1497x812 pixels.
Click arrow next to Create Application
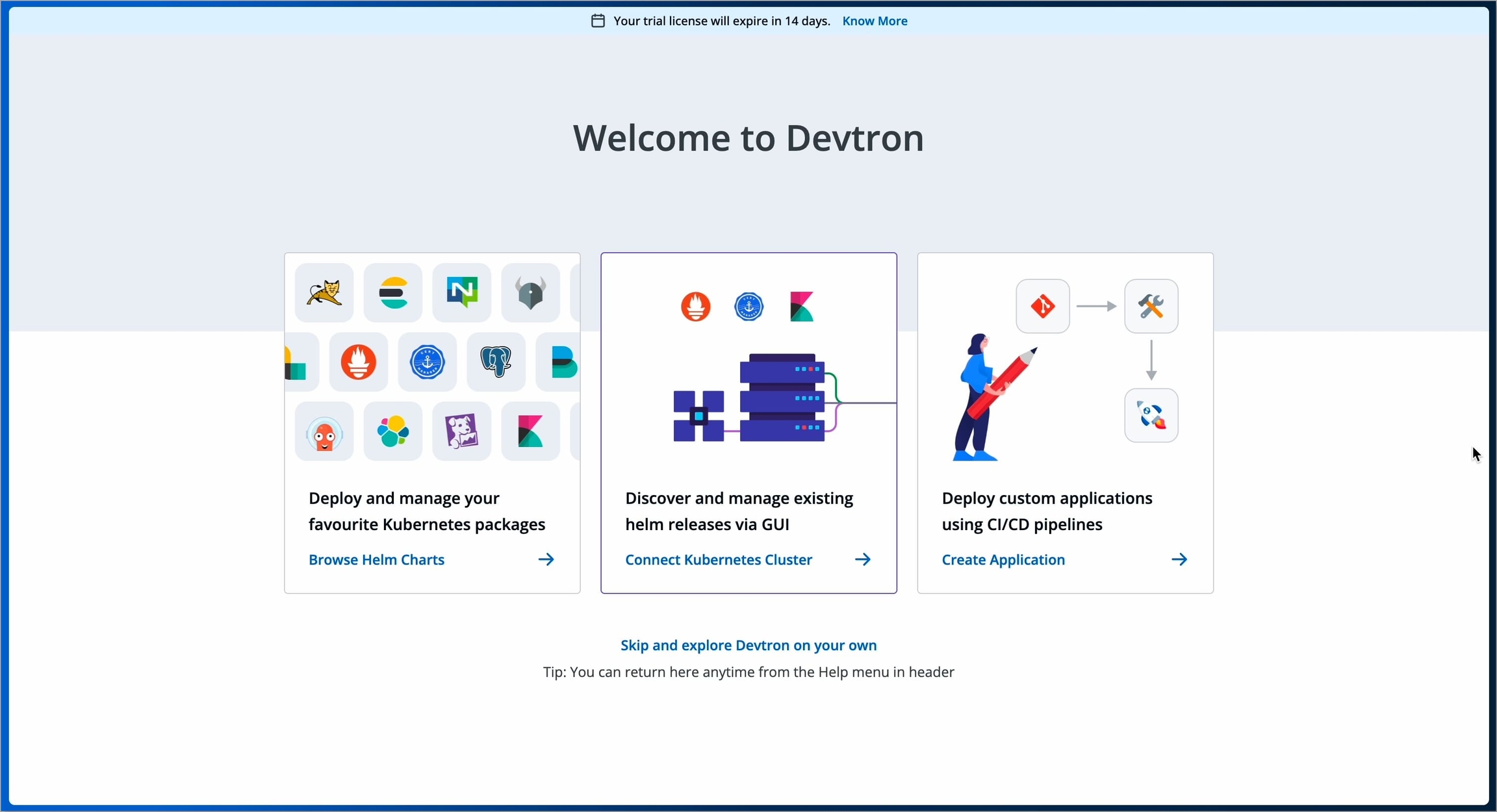(1179, 559)
